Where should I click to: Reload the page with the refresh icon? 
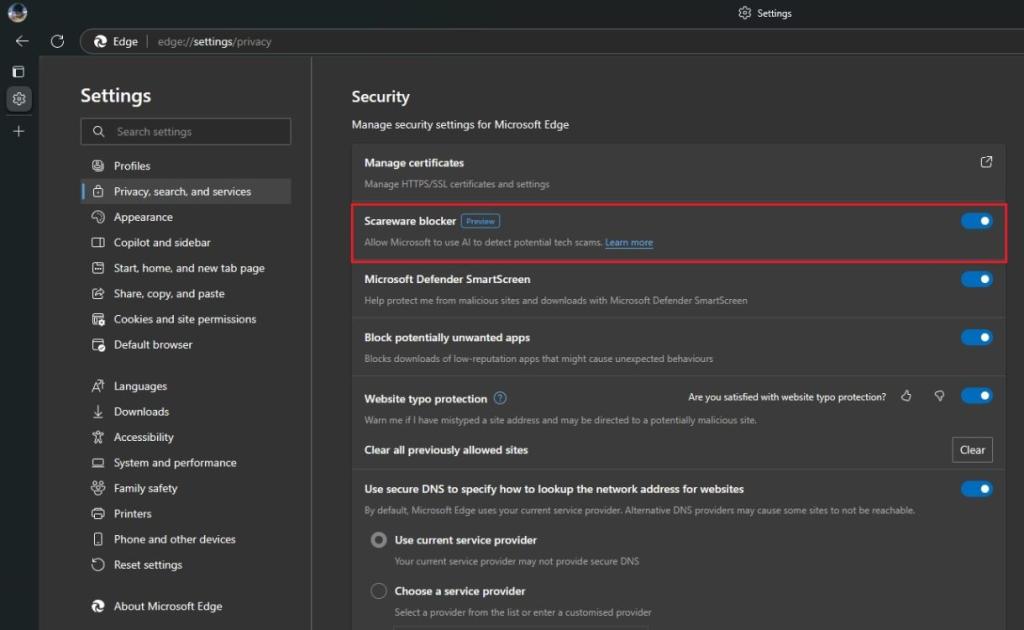(57, 41)
